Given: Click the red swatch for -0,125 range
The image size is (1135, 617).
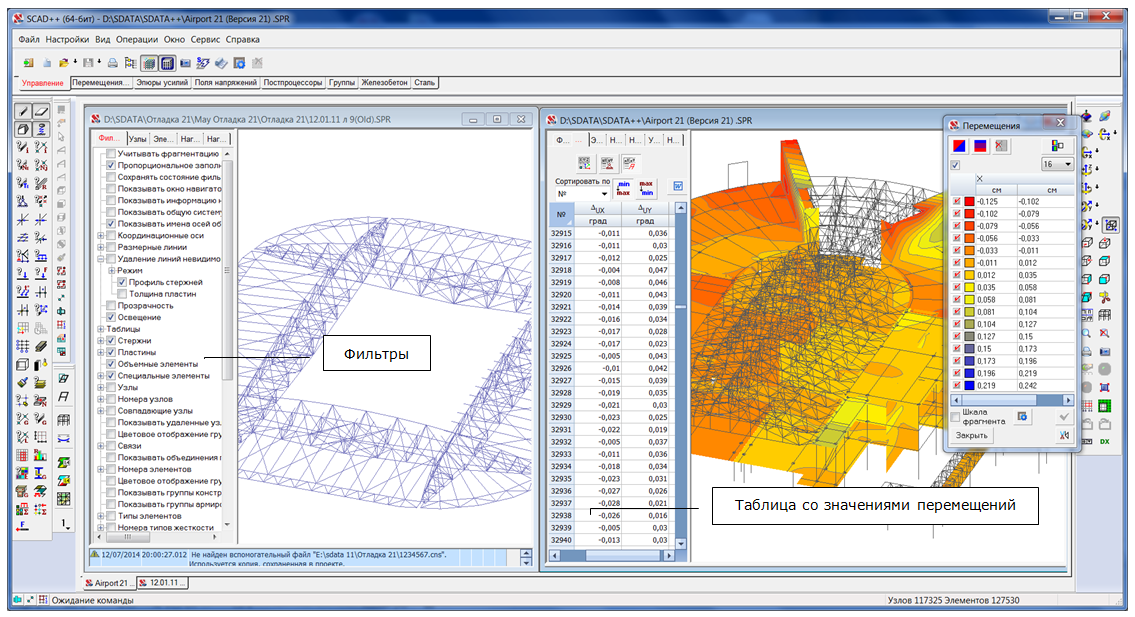Looking at the screenshot, I should [x=969, y=202].
